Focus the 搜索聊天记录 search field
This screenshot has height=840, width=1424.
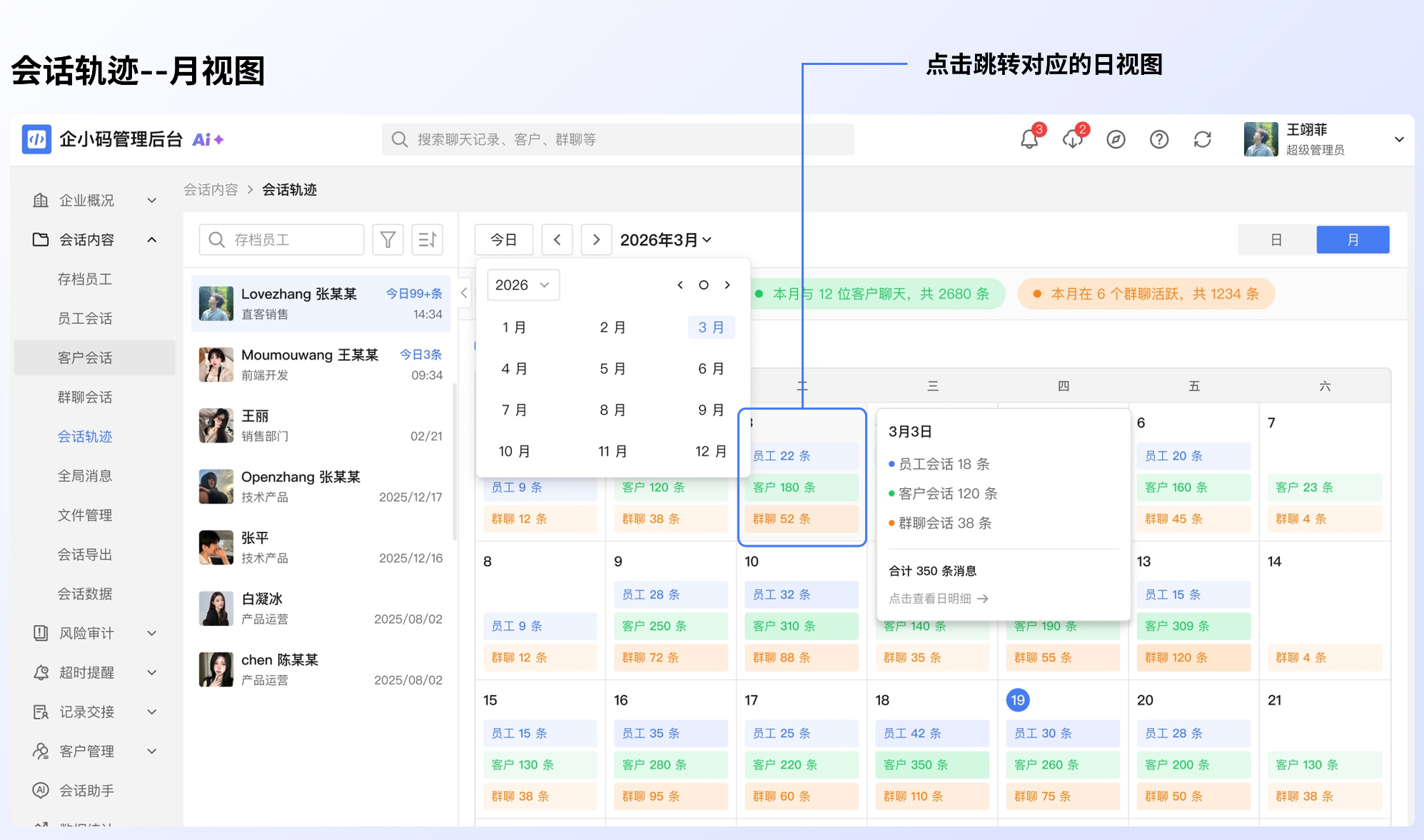[x=618, y=139]
